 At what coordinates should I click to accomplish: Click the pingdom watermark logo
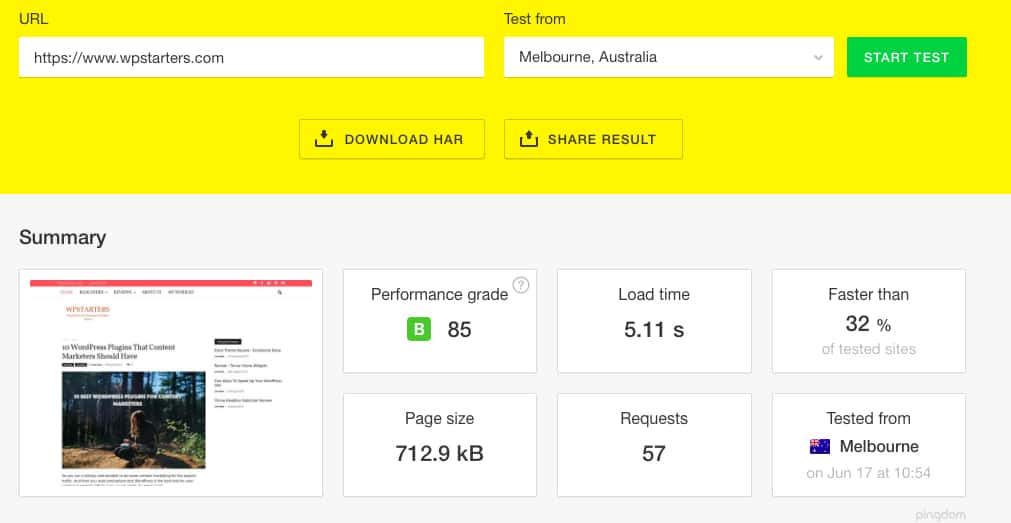(x=940, y=514)
